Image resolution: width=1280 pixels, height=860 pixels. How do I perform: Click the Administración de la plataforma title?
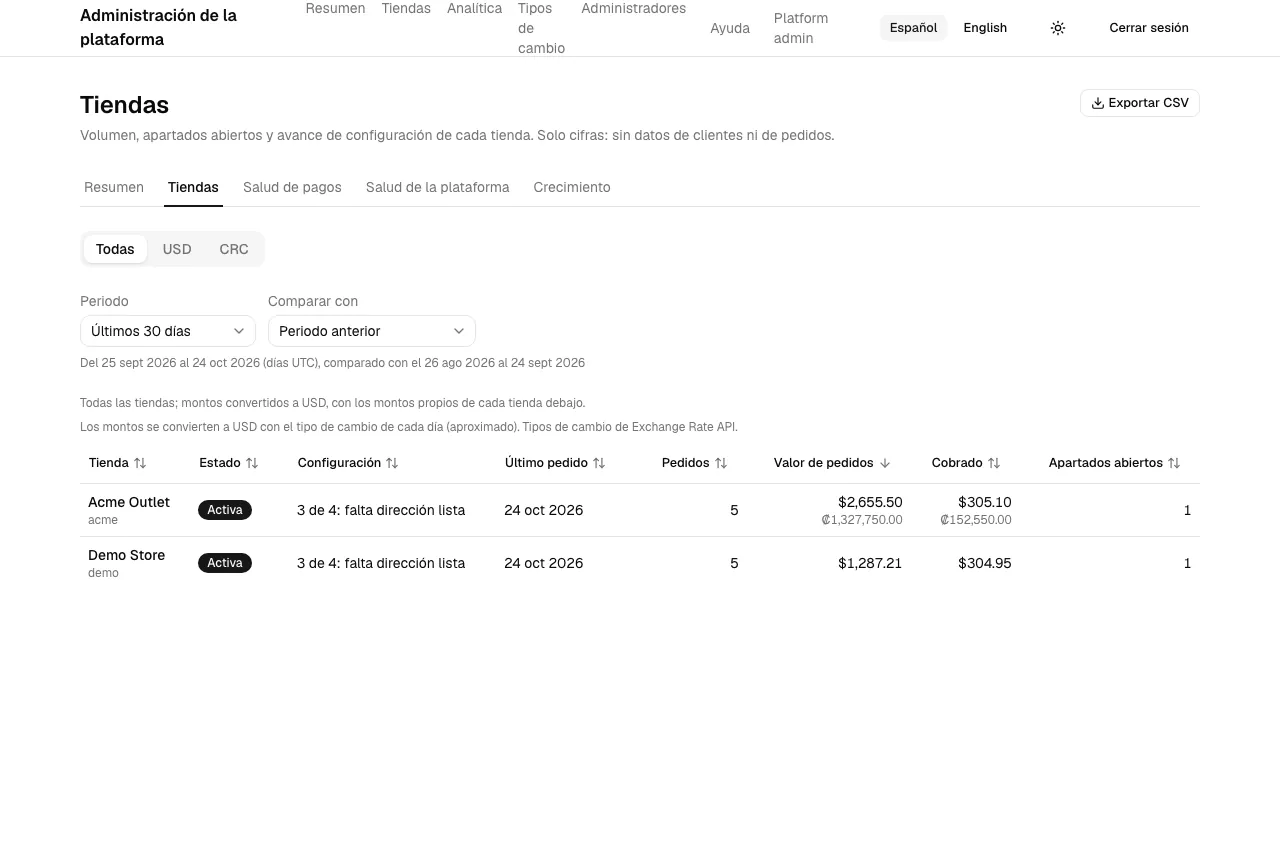click(x=158, y=28)
